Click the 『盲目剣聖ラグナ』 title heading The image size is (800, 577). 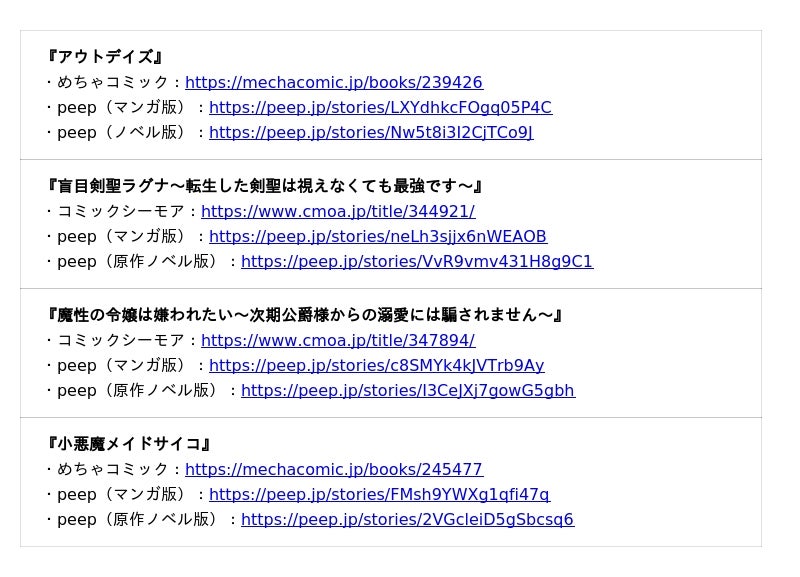click(265, 186)
